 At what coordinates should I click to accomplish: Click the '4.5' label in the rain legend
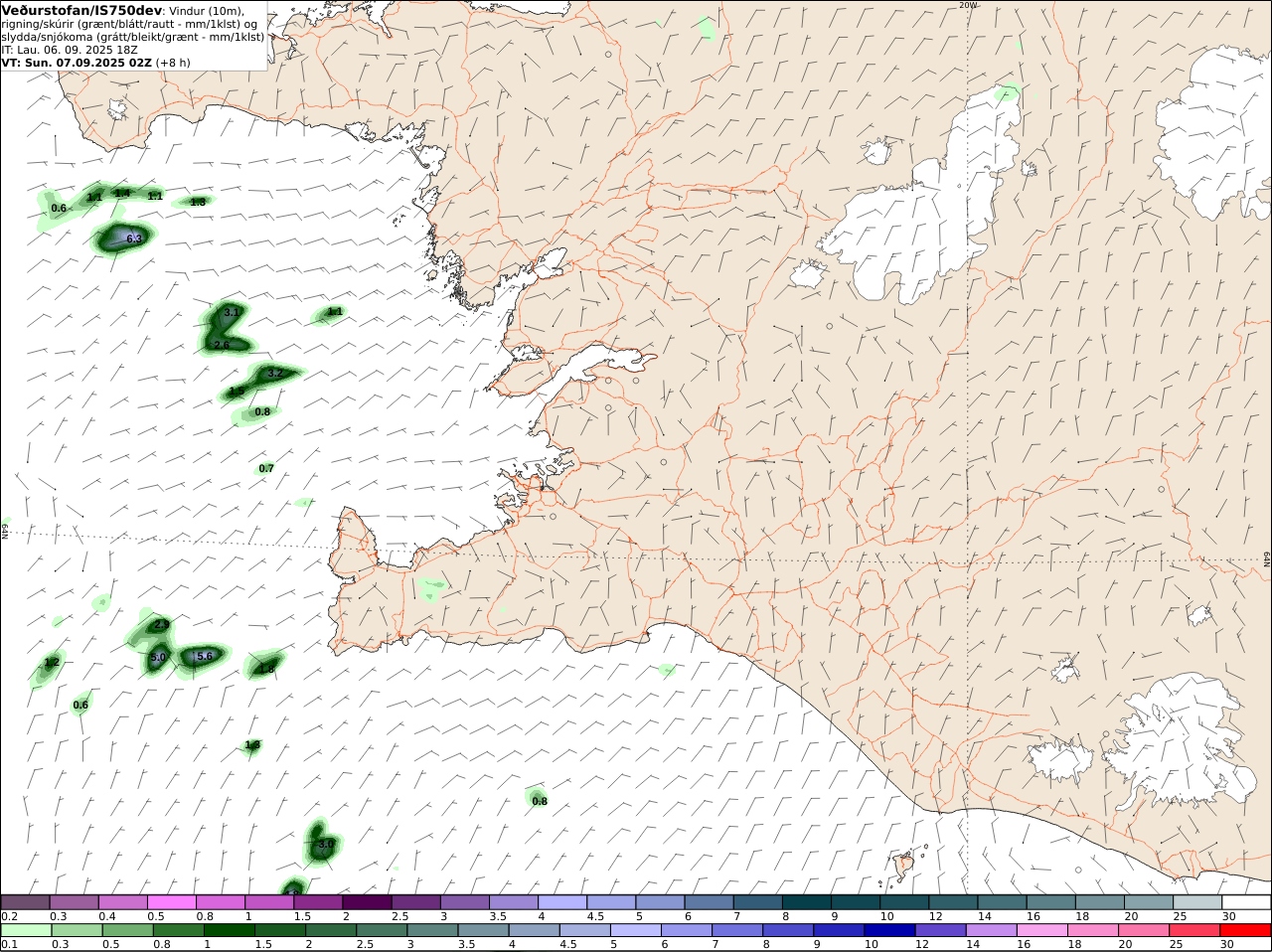(568, 944)
